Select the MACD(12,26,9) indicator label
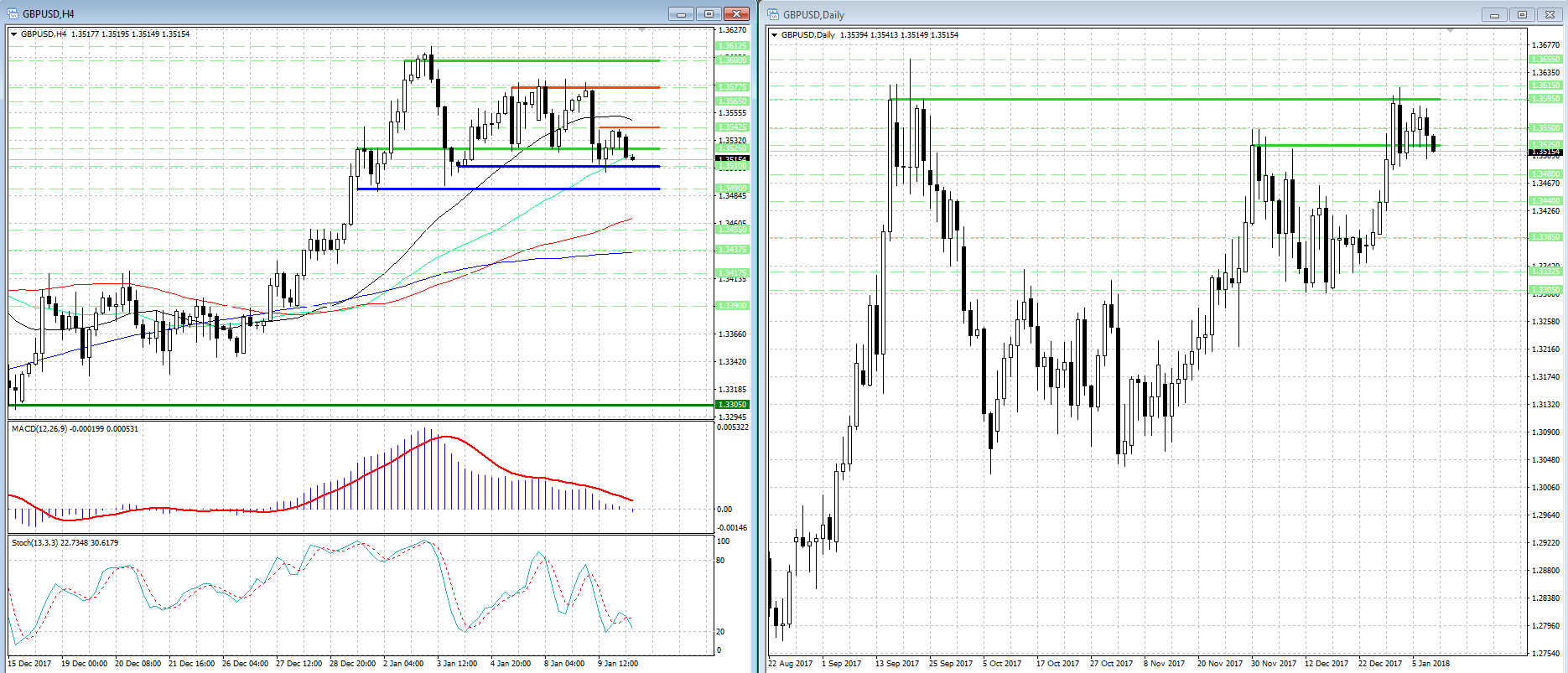The image size is (1568, 673). point(75,429)
